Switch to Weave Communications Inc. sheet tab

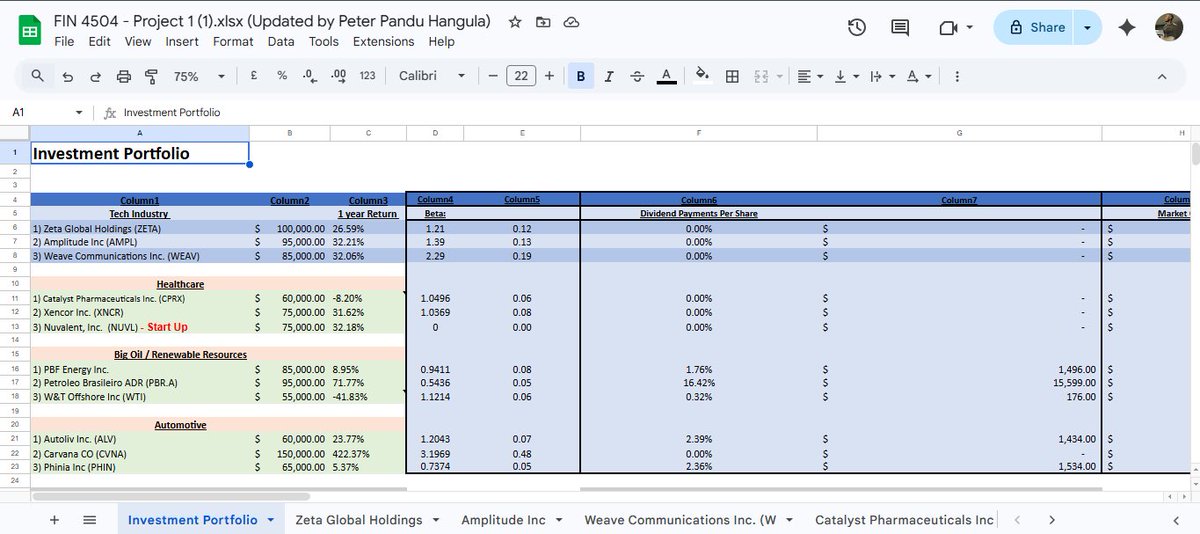tap(680, 520)
